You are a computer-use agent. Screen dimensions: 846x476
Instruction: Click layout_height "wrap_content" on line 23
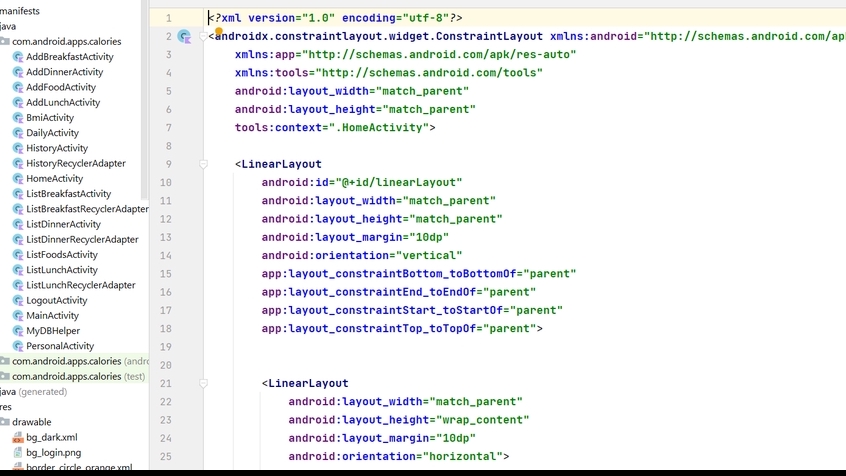pyautogui.click(x=482, y=420)
